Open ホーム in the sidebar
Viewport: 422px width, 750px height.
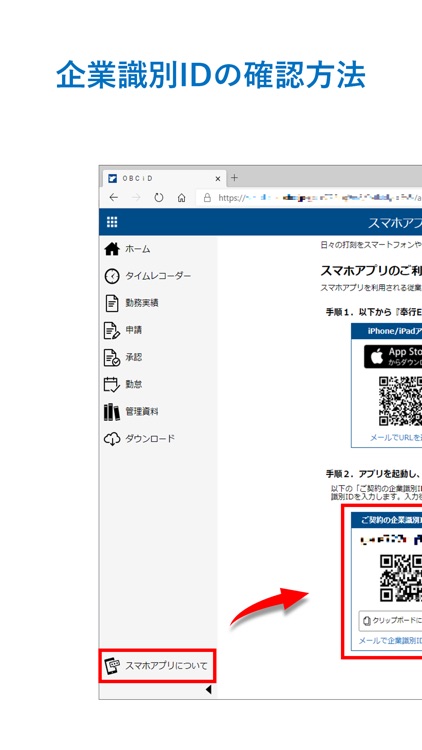point(138,249)
